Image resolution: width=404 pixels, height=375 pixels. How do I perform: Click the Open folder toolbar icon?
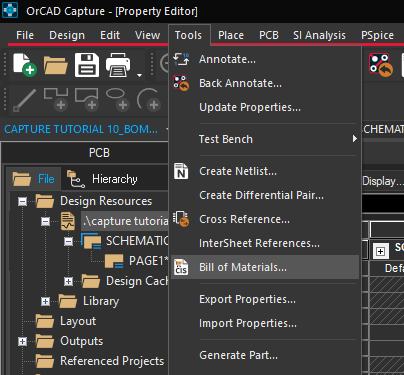55,65
